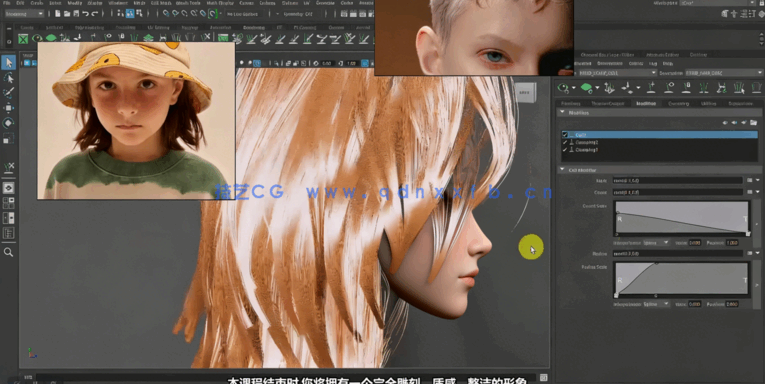The height and width of the screenshot is (384, 765).
Task: Click the open scene folder icon
Action: [67, 14]
